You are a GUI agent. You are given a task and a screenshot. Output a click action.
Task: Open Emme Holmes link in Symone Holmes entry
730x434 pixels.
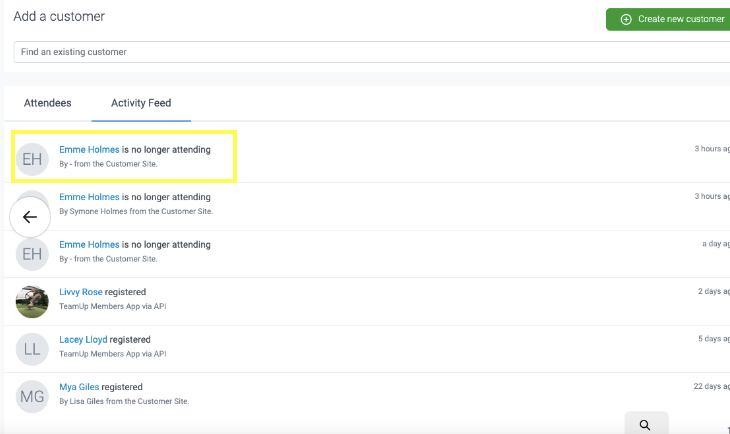coord(89,197)
